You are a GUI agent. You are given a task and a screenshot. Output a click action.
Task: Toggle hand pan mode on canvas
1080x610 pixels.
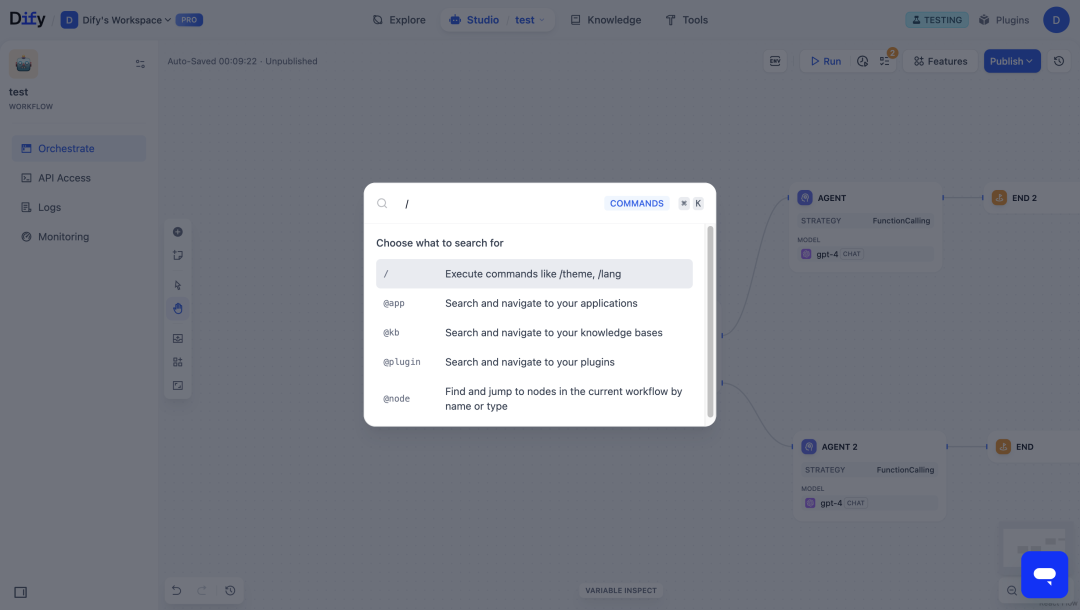tap(178, 308)
